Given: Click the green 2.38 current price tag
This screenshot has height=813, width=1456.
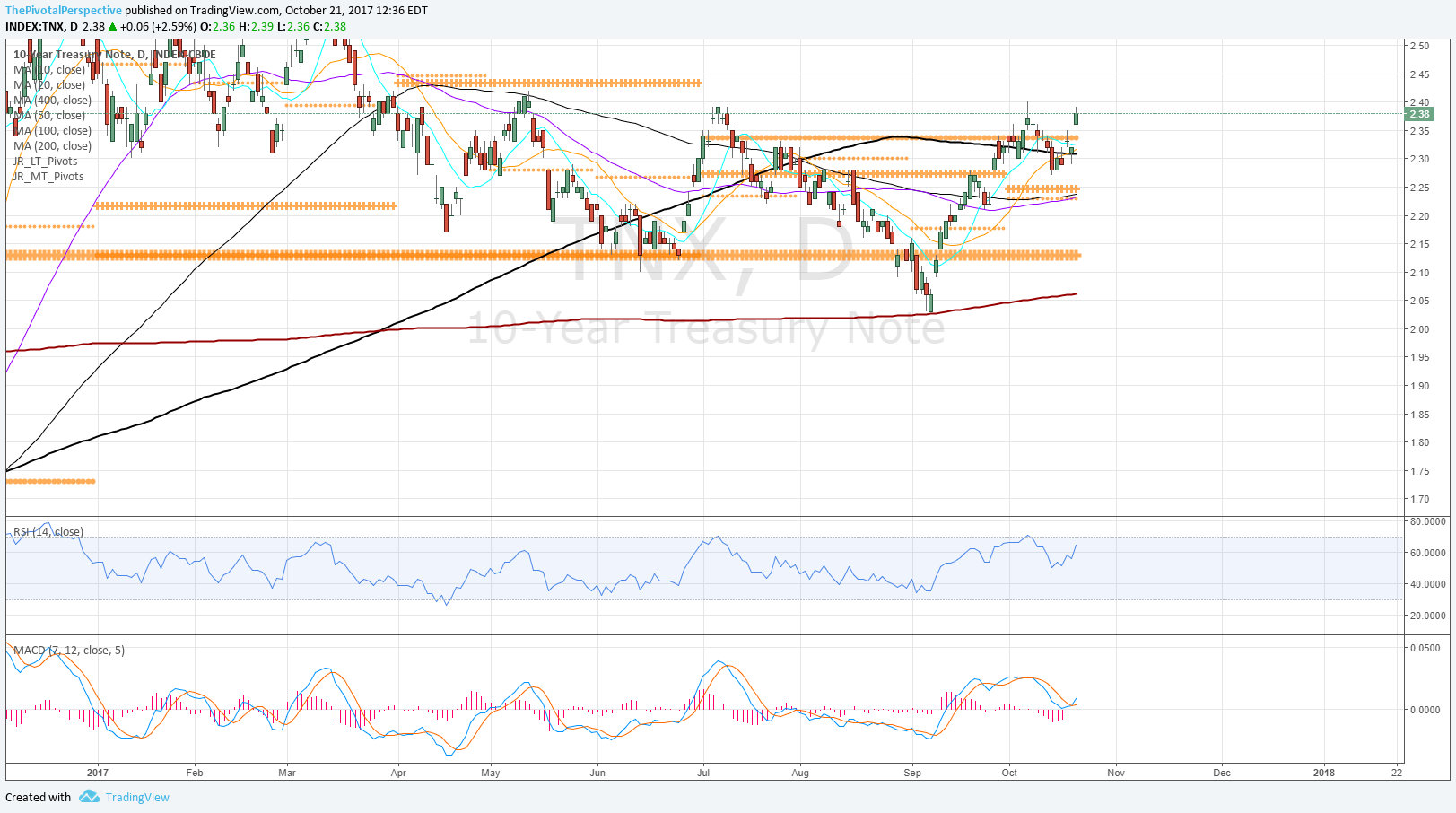Looking at the screenshot, I should (x=1419, y=114).
